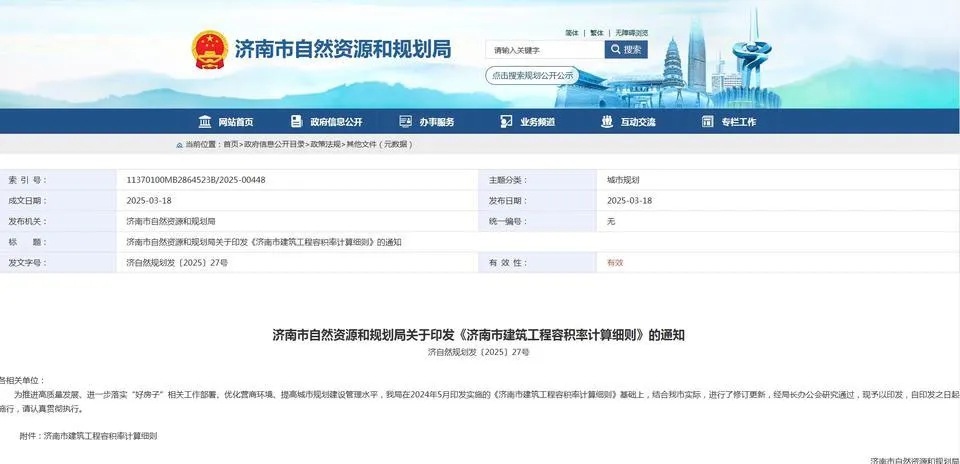Click the 专栏工作 icon
The height and width of the screenshot is (464, 960).
[x=707, y=122]
